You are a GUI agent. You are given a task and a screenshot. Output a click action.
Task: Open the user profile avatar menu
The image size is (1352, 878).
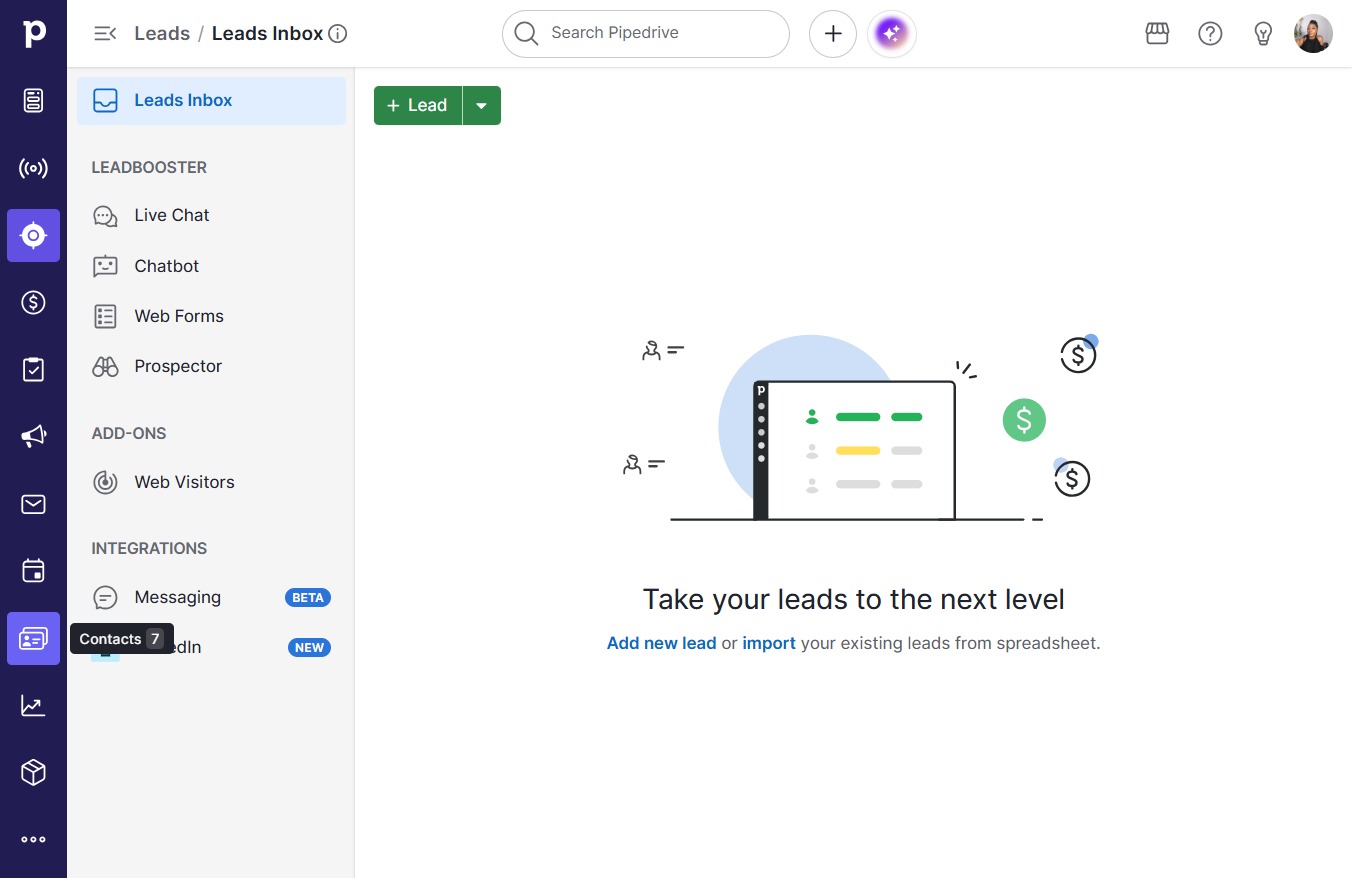coord(1313,34)
